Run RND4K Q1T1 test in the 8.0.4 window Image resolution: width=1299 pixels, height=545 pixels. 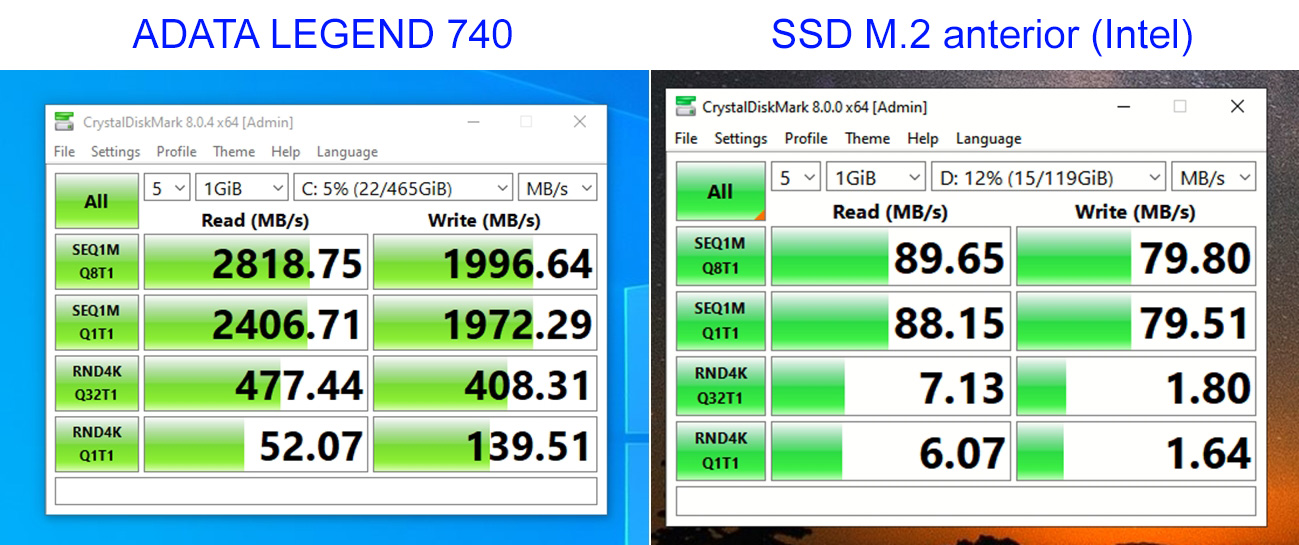[96, 444]
